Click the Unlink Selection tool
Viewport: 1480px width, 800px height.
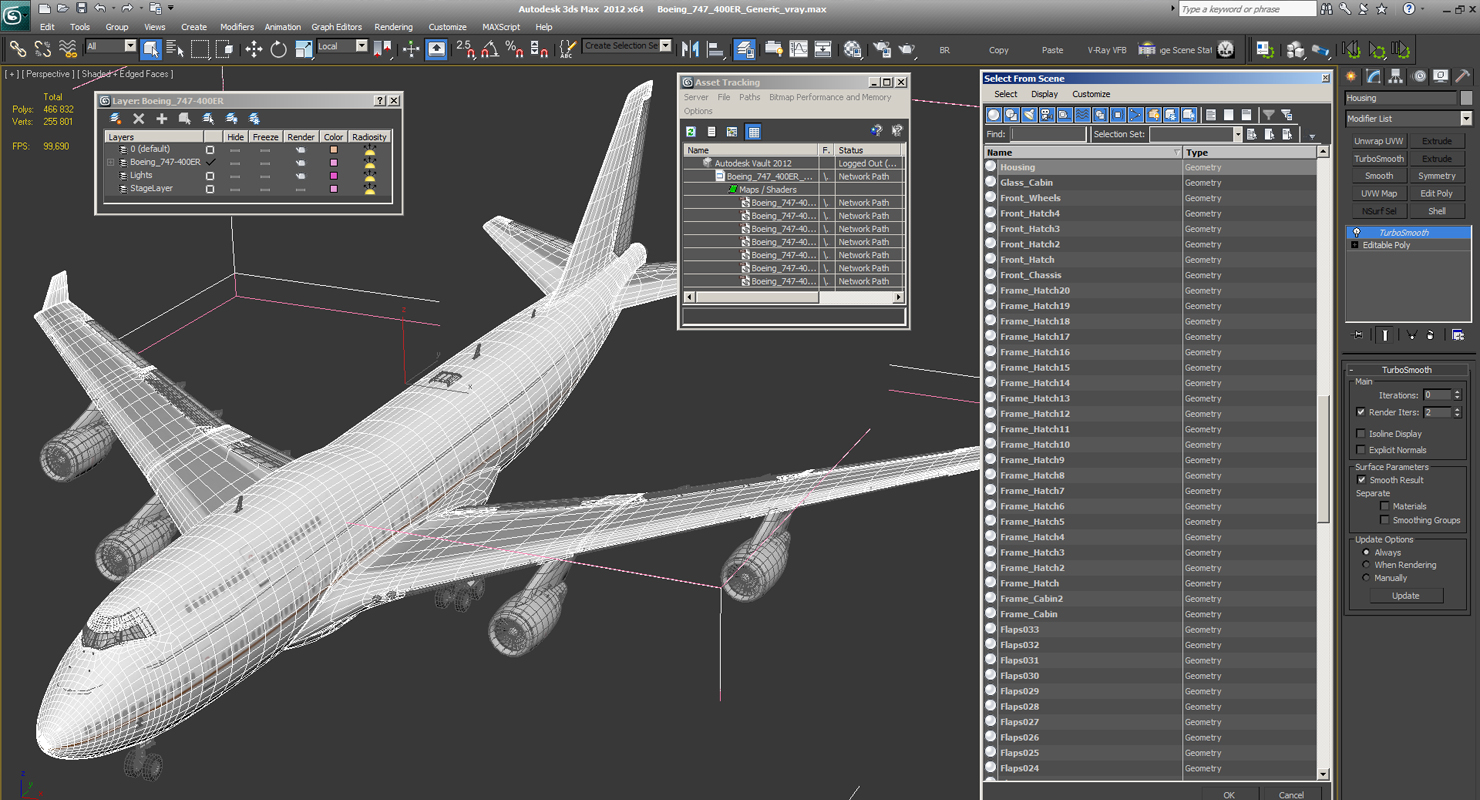[43, 49]
